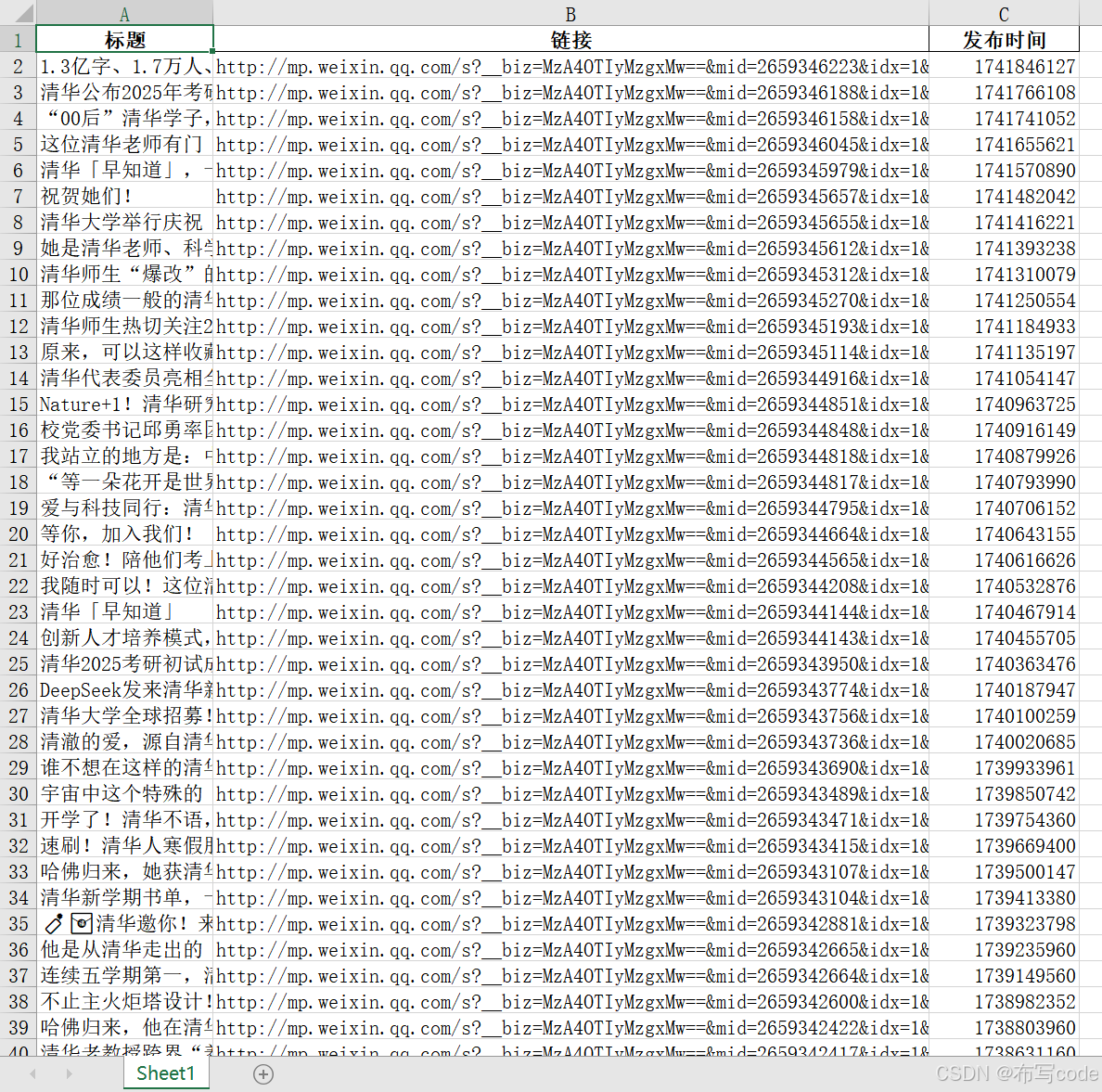Viewport: 1102px width, 1092px height.
Task: Click link cell with mid=2659344143
Action: coord(570,637)
